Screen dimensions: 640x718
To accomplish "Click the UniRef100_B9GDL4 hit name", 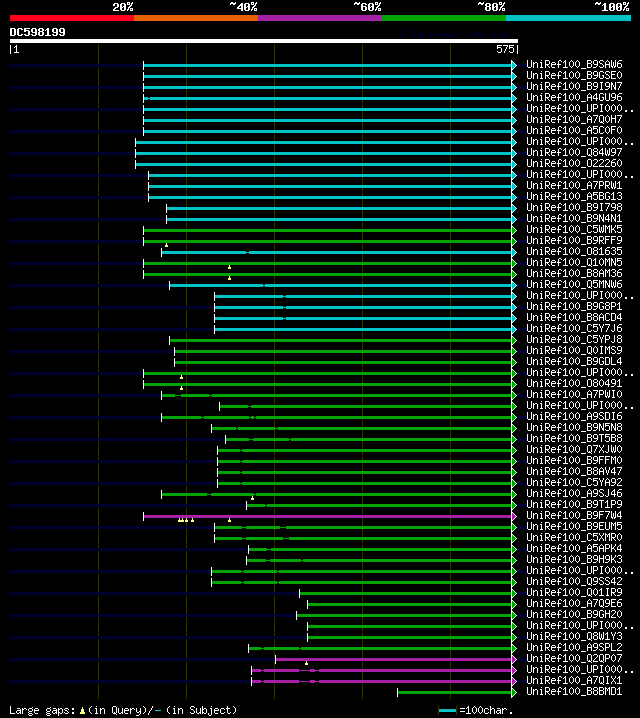I will (574, 361).
